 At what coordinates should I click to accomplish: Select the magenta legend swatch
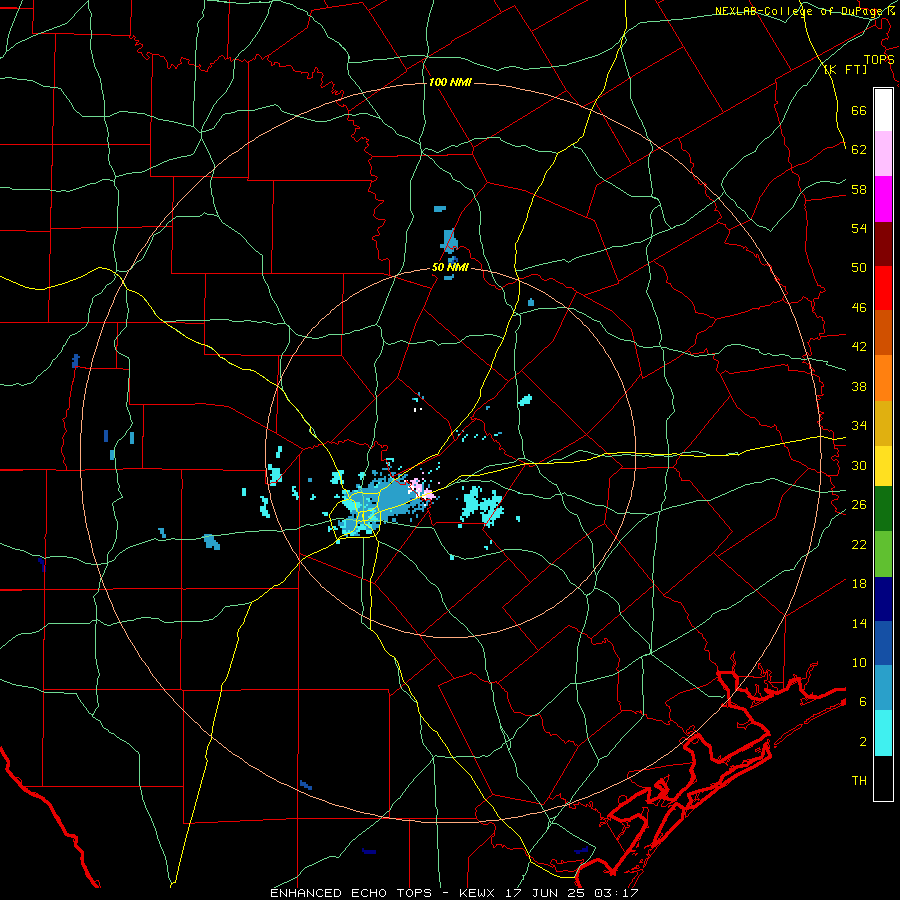coord(883,199)
